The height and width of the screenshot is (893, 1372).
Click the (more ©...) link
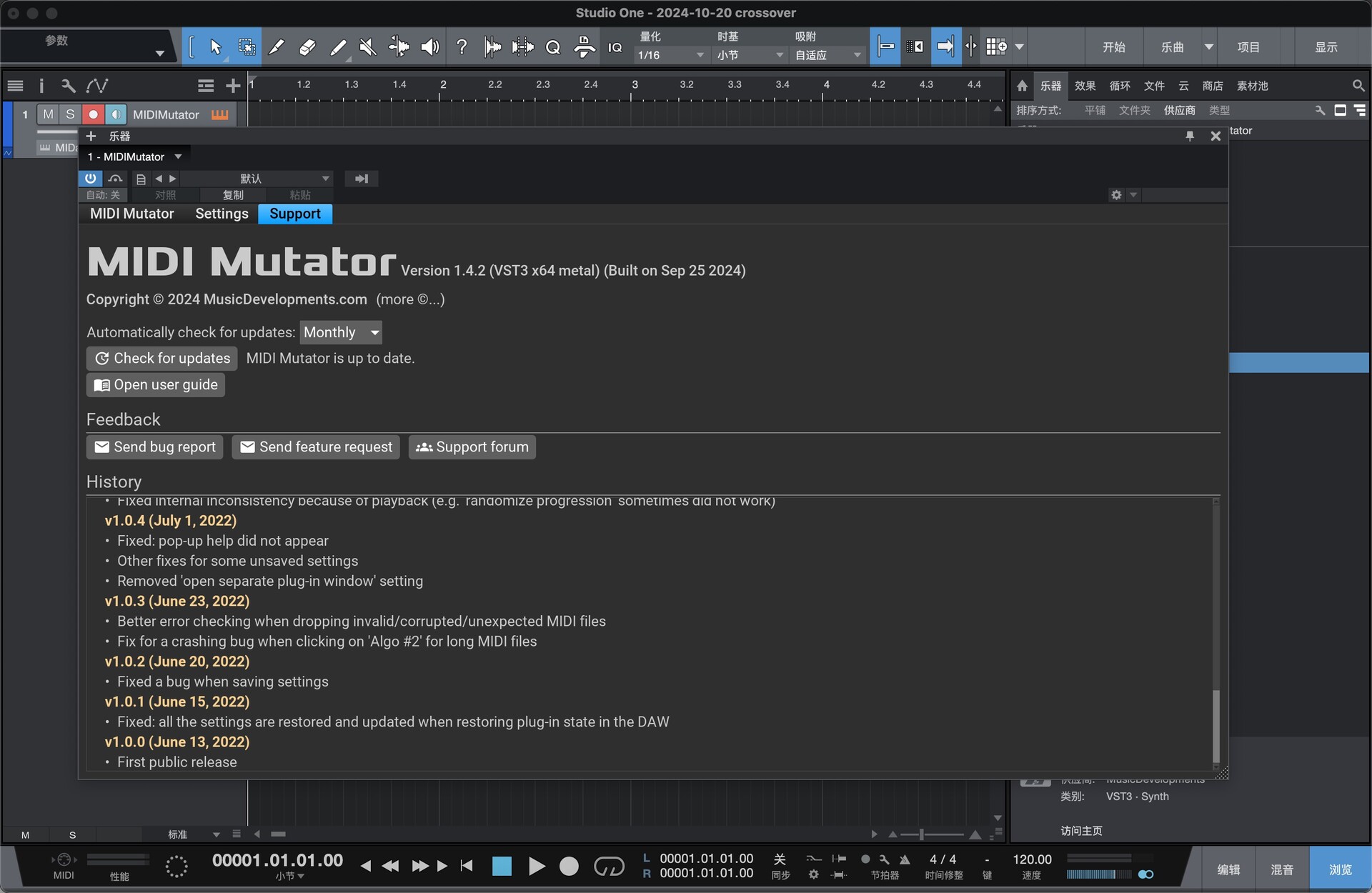[410, 299]
